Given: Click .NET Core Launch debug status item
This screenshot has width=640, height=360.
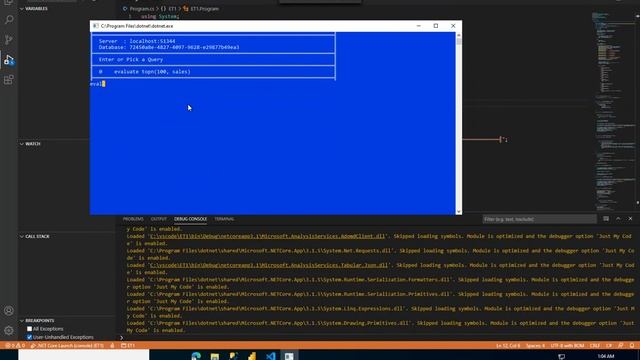Looking at the screenshot, I should click(67, 345).
